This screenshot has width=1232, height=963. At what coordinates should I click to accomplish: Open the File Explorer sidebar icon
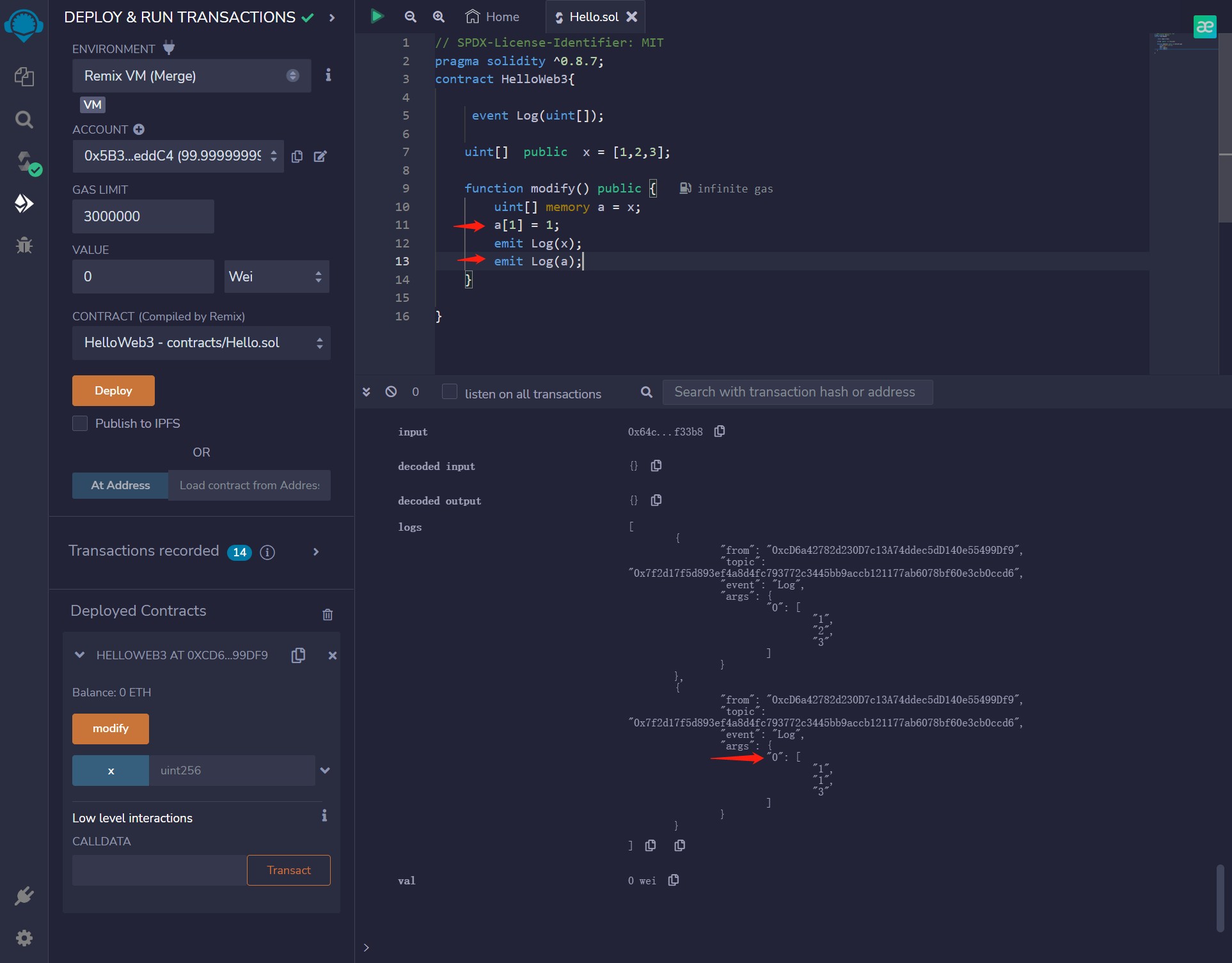pos(24,77)
